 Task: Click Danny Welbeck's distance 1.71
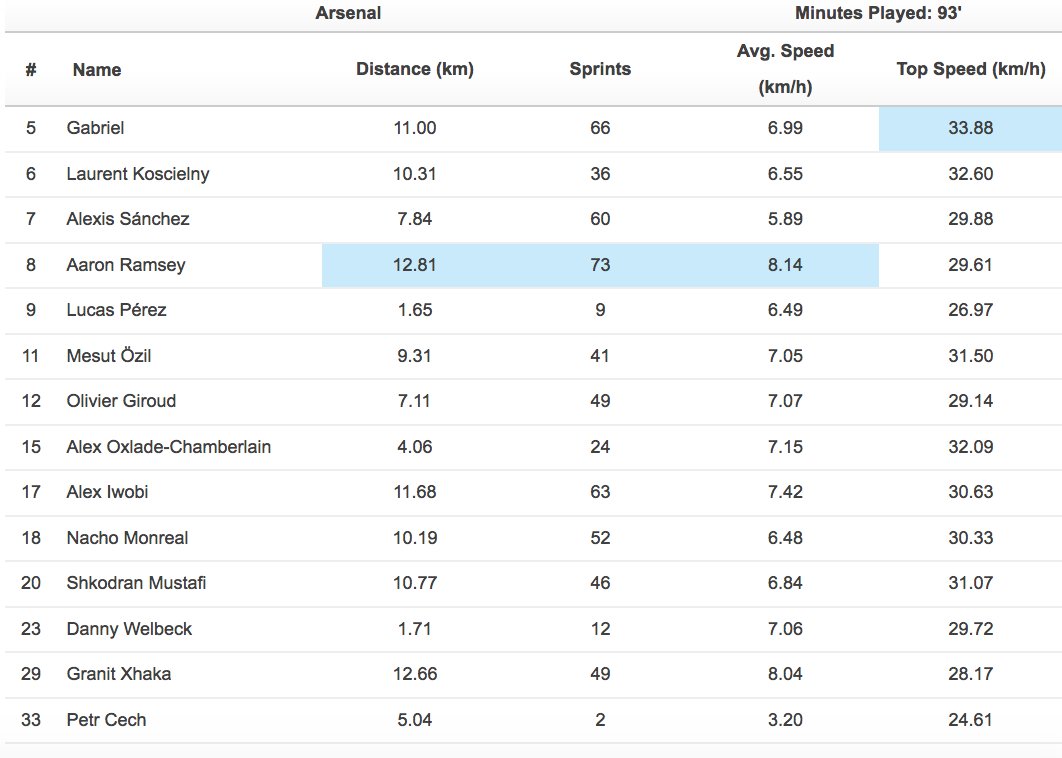[x=415, y=629]
